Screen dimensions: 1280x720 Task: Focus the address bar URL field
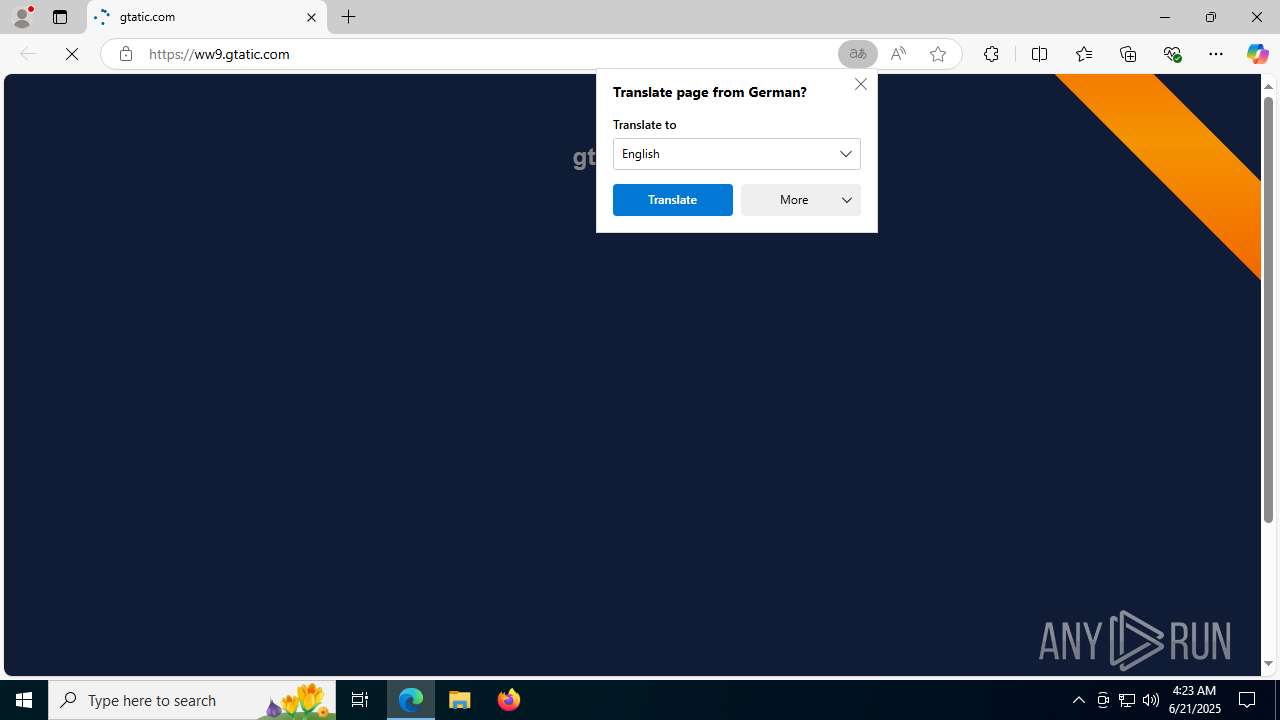pyautogui.click(x=488, y=54)
